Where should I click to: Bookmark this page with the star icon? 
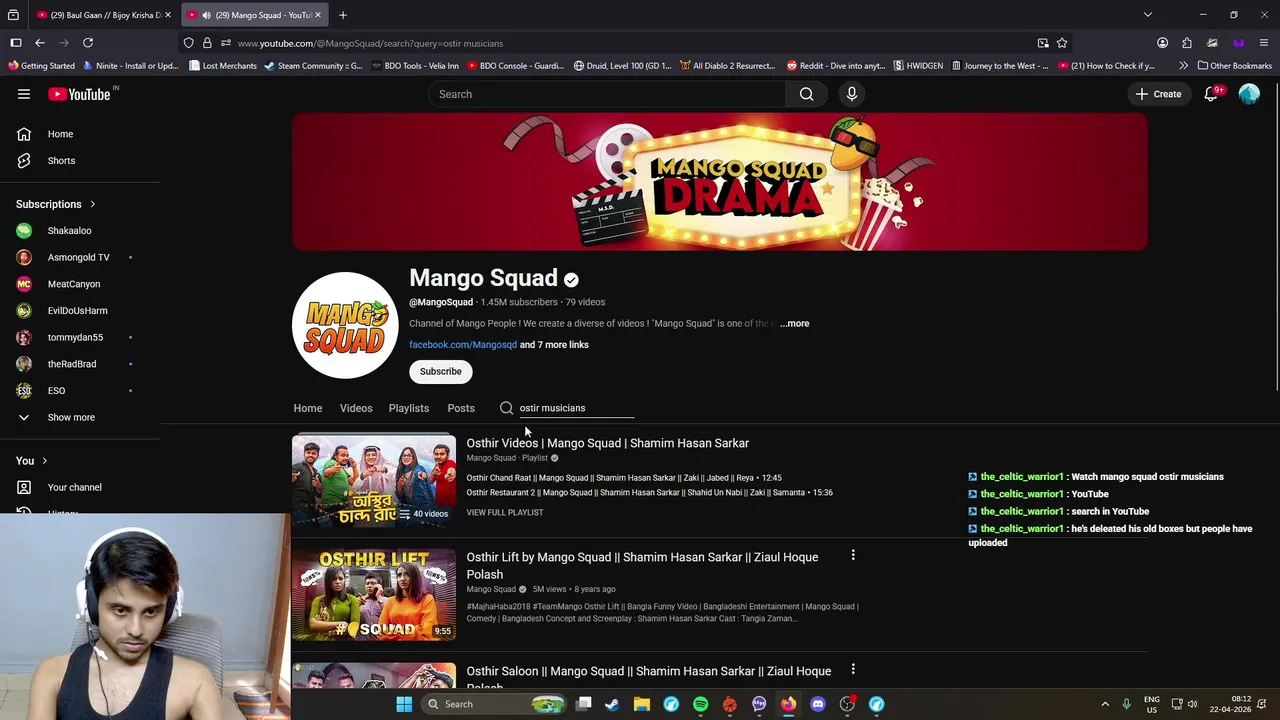click(1062, 43)
